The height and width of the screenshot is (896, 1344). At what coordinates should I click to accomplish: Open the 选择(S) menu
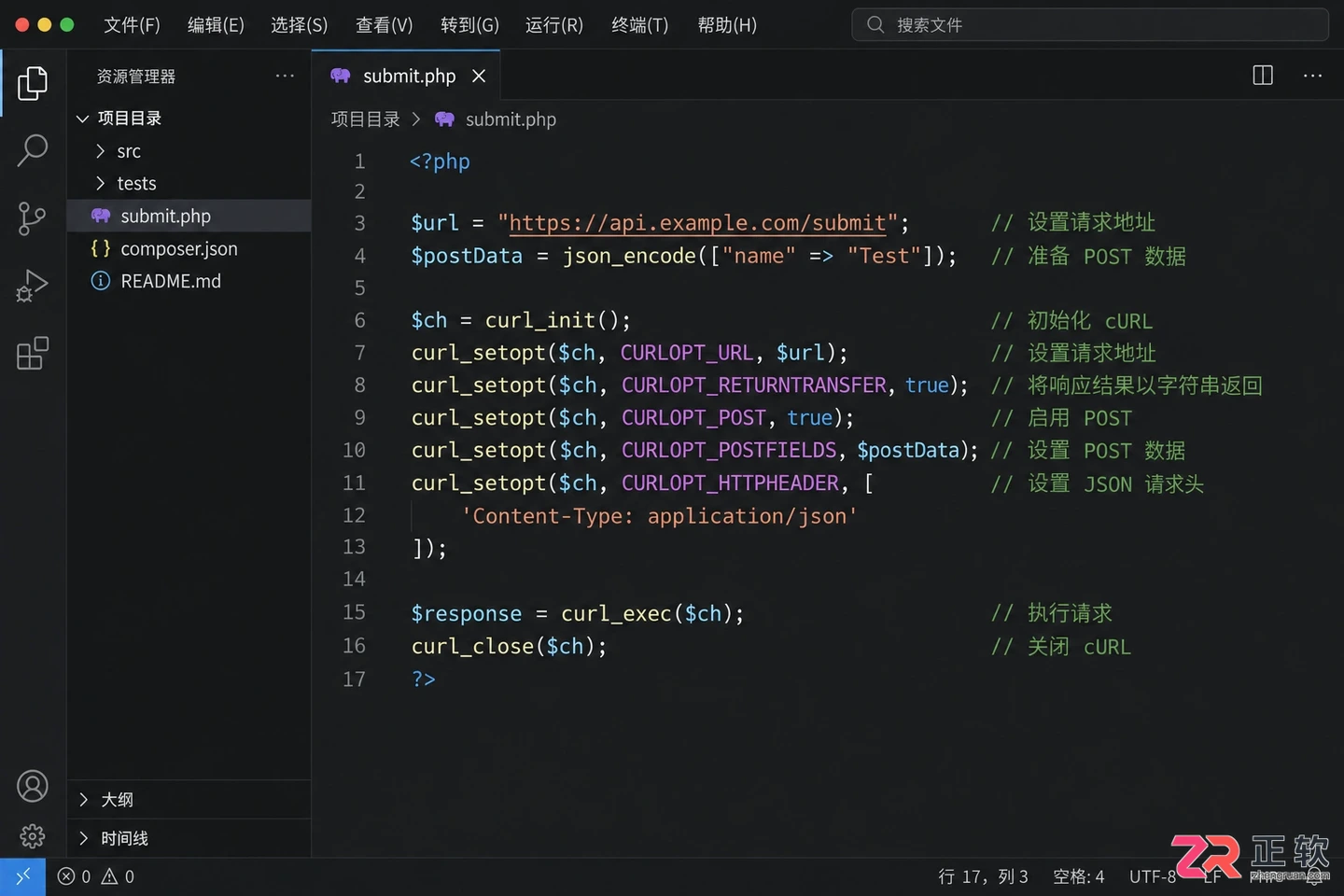(300, 25)
